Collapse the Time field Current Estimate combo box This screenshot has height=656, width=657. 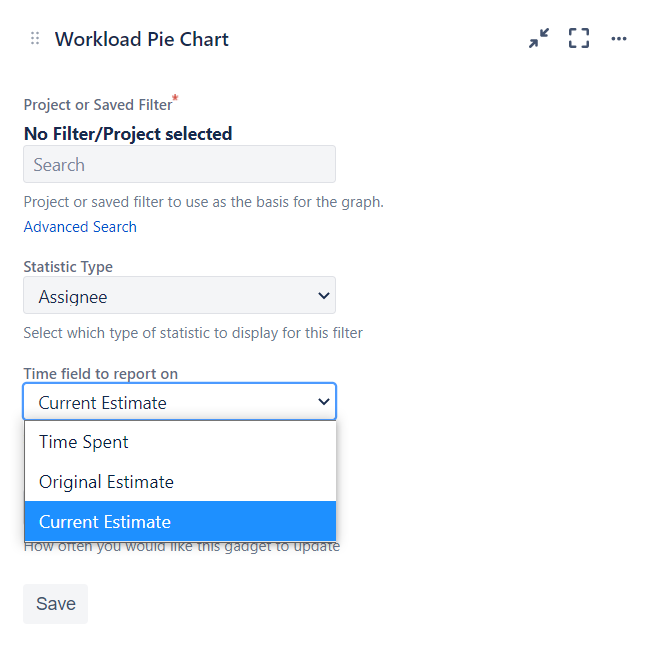click(x=179, y=402)
